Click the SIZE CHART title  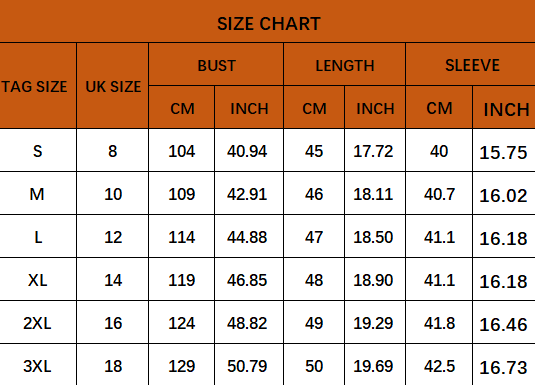tap(269, 24)
